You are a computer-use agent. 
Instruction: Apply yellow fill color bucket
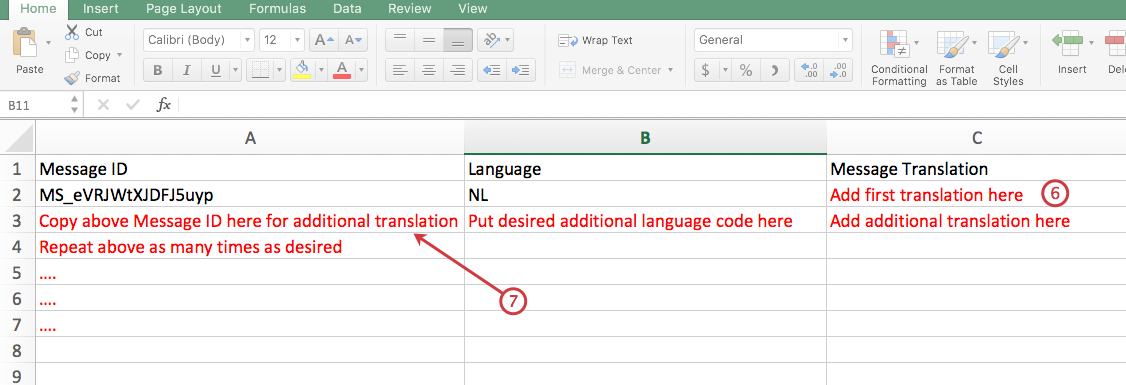point(303,70)
